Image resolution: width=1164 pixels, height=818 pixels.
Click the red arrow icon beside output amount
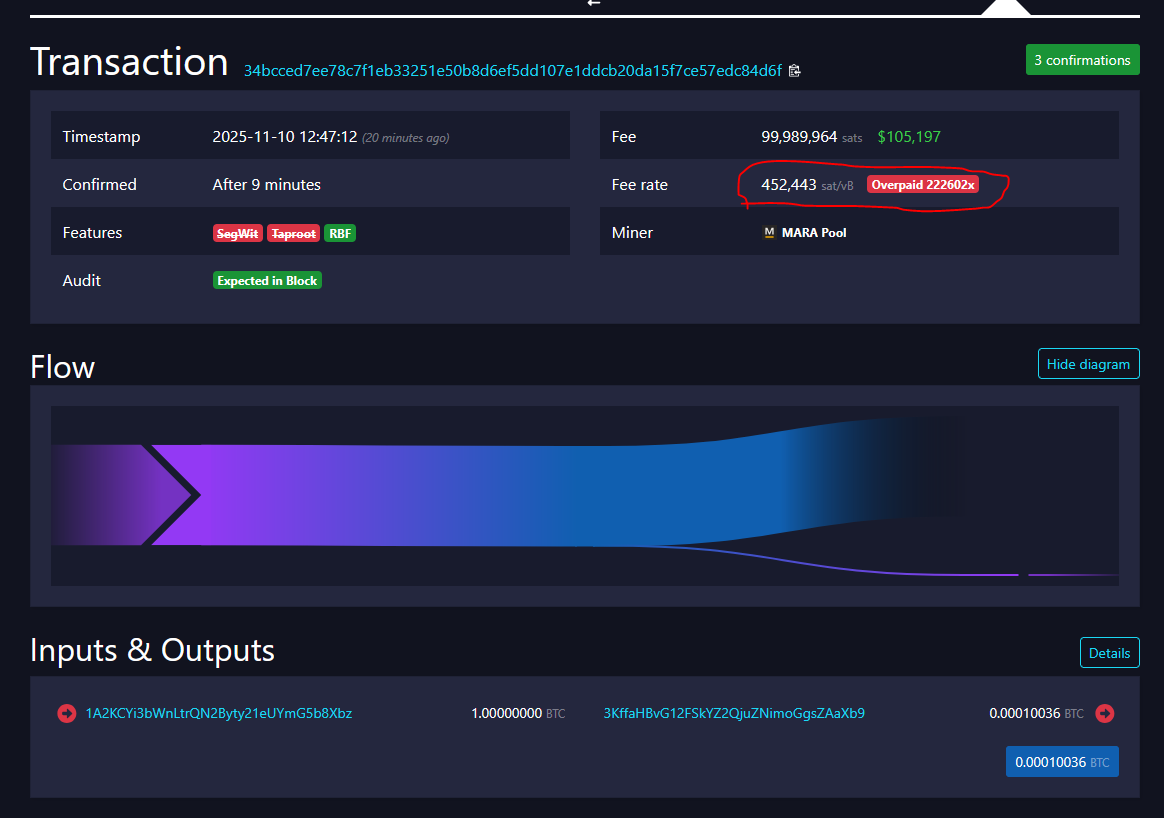(x=1104, y=713)
